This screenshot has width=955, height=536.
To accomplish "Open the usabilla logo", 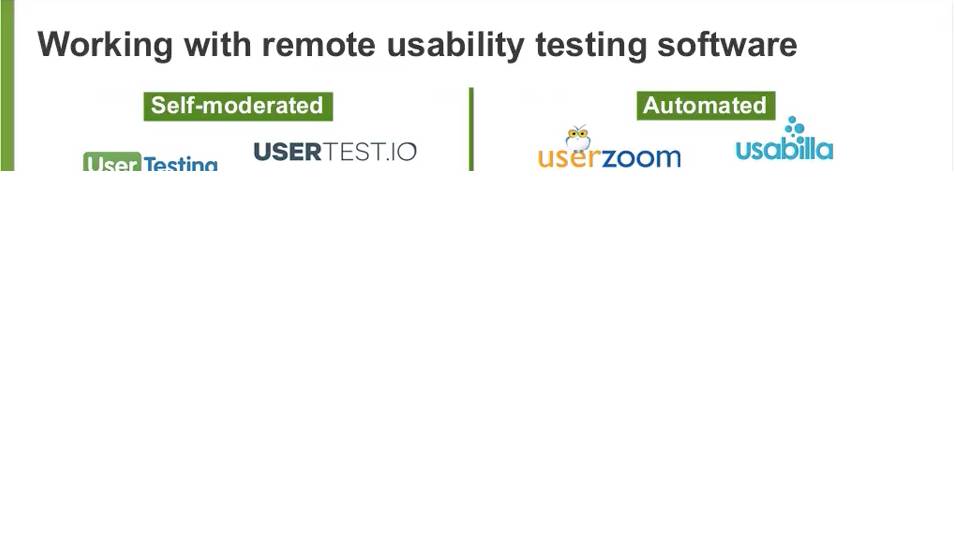I will click(x=784, y=139).
